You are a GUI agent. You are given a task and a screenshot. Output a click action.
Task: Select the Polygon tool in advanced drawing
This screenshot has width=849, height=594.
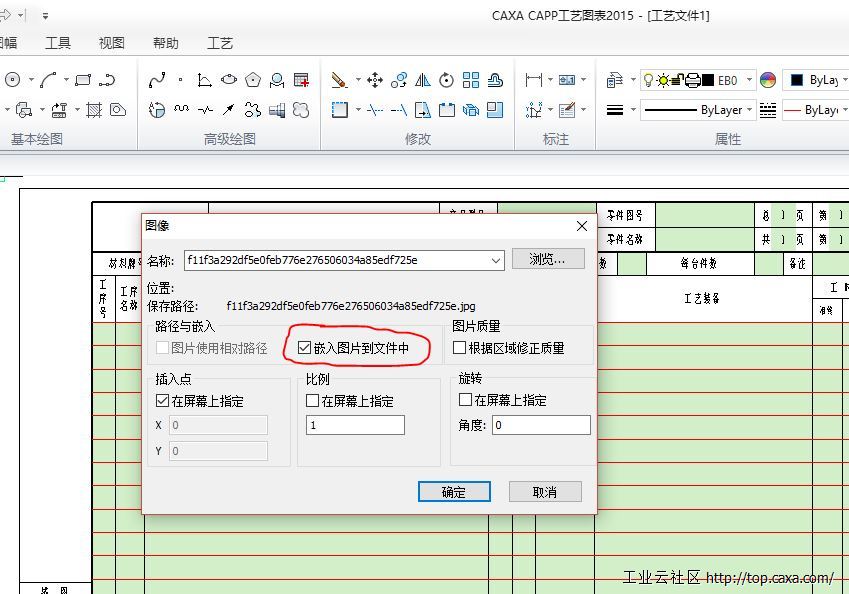point(251,78)
